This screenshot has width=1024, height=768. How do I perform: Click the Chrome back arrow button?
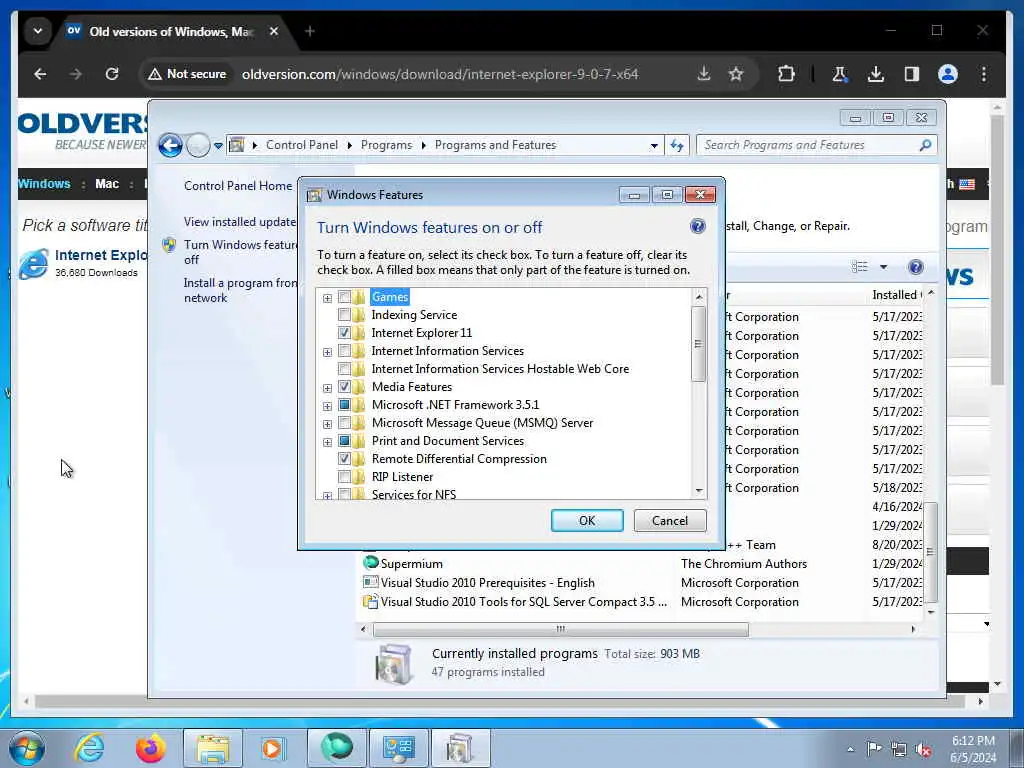(40, 74)
